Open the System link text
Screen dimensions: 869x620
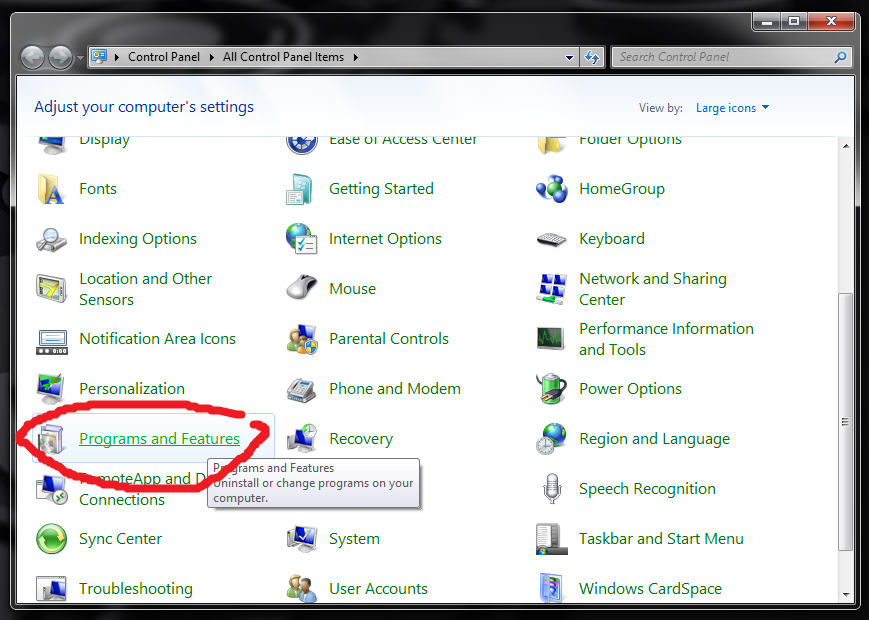[x=354, y=539]
